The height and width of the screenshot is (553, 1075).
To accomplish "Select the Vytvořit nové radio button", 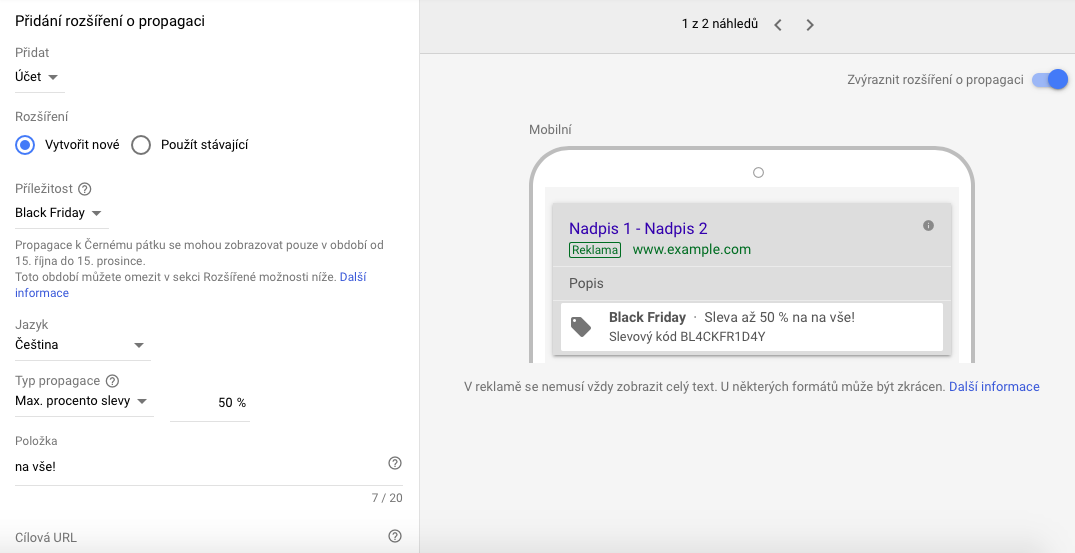I will coord(25,145).
